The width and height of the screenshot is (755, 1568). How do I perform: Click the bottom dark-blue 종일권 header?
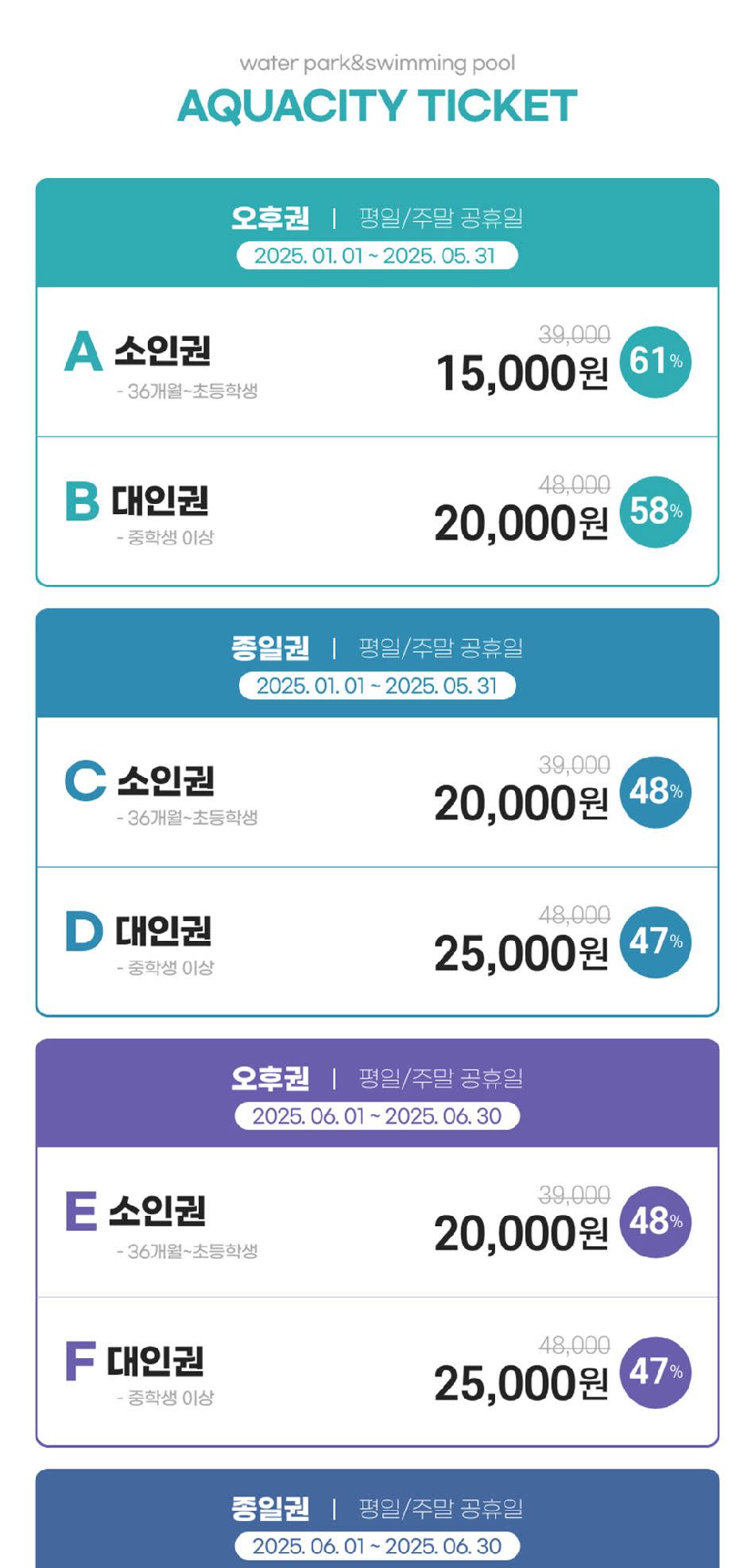270,1508
